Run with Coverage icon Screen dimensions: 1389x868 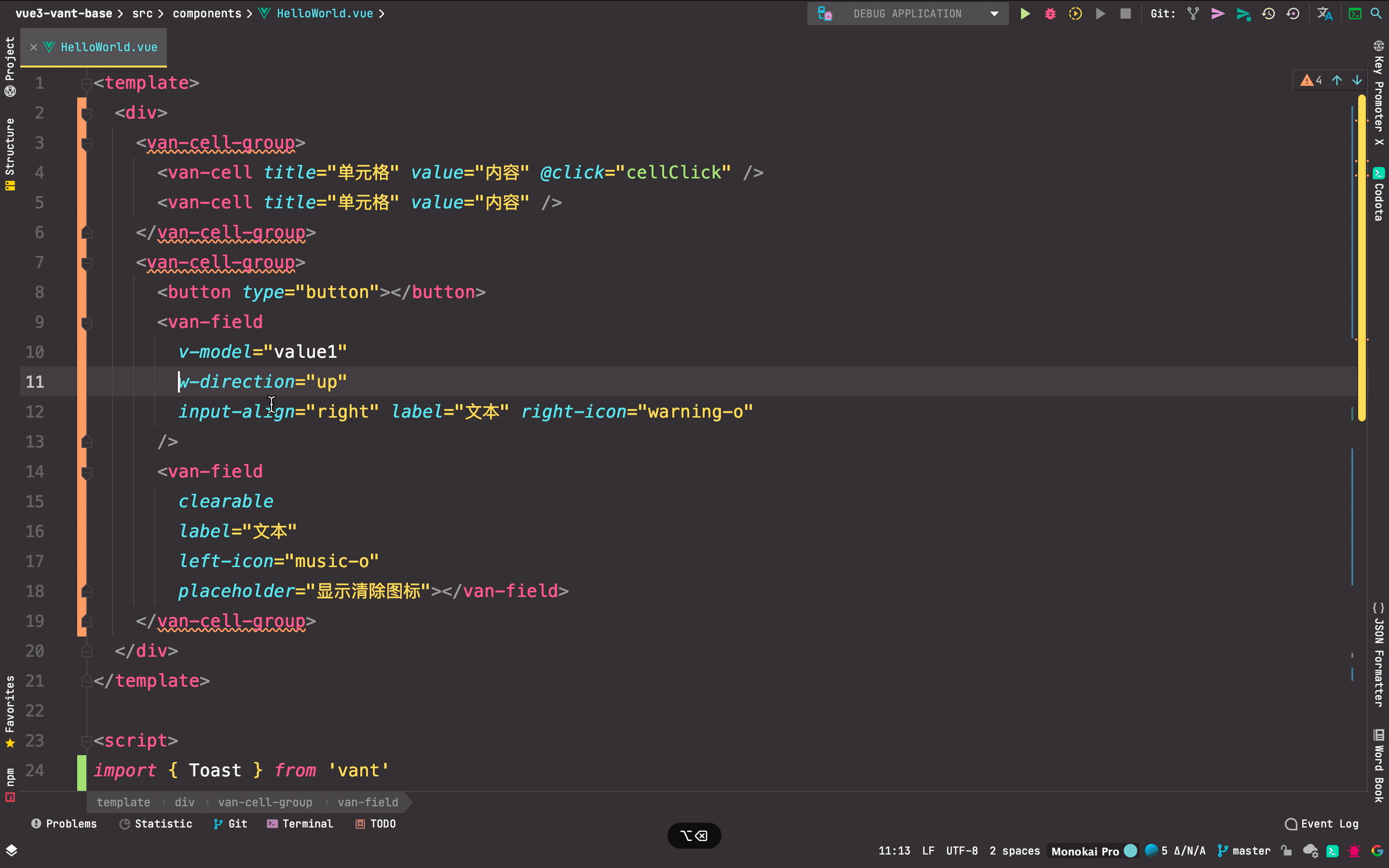click(x=1075, y=14)
